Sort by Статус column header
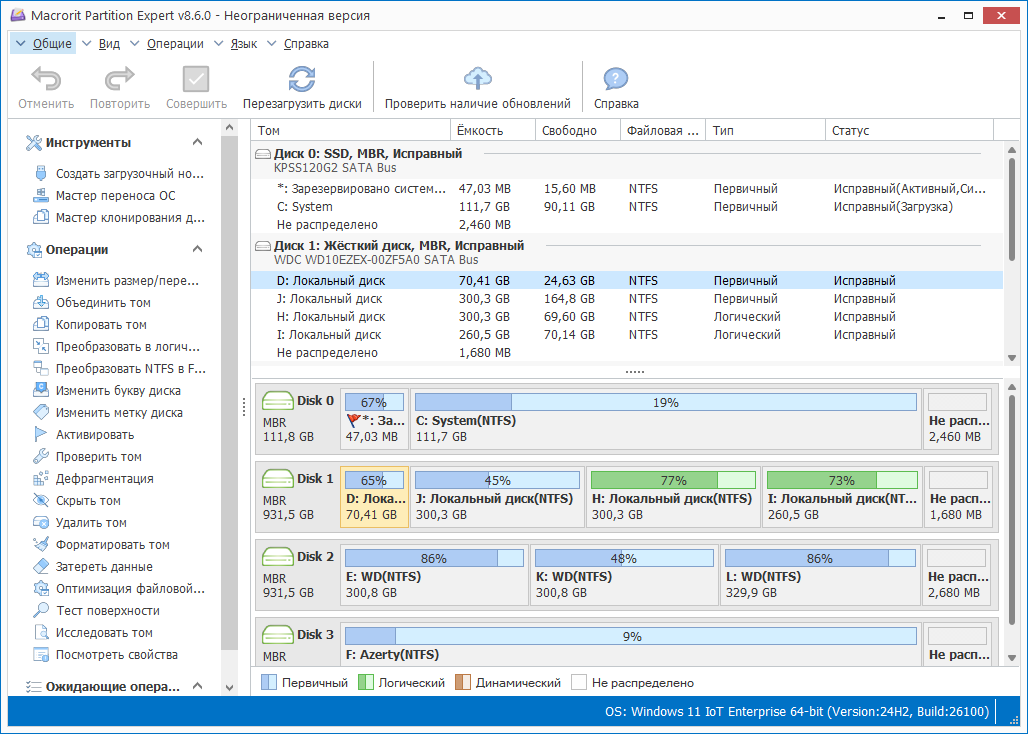The image size is (1028, 734). pos(909,130)
